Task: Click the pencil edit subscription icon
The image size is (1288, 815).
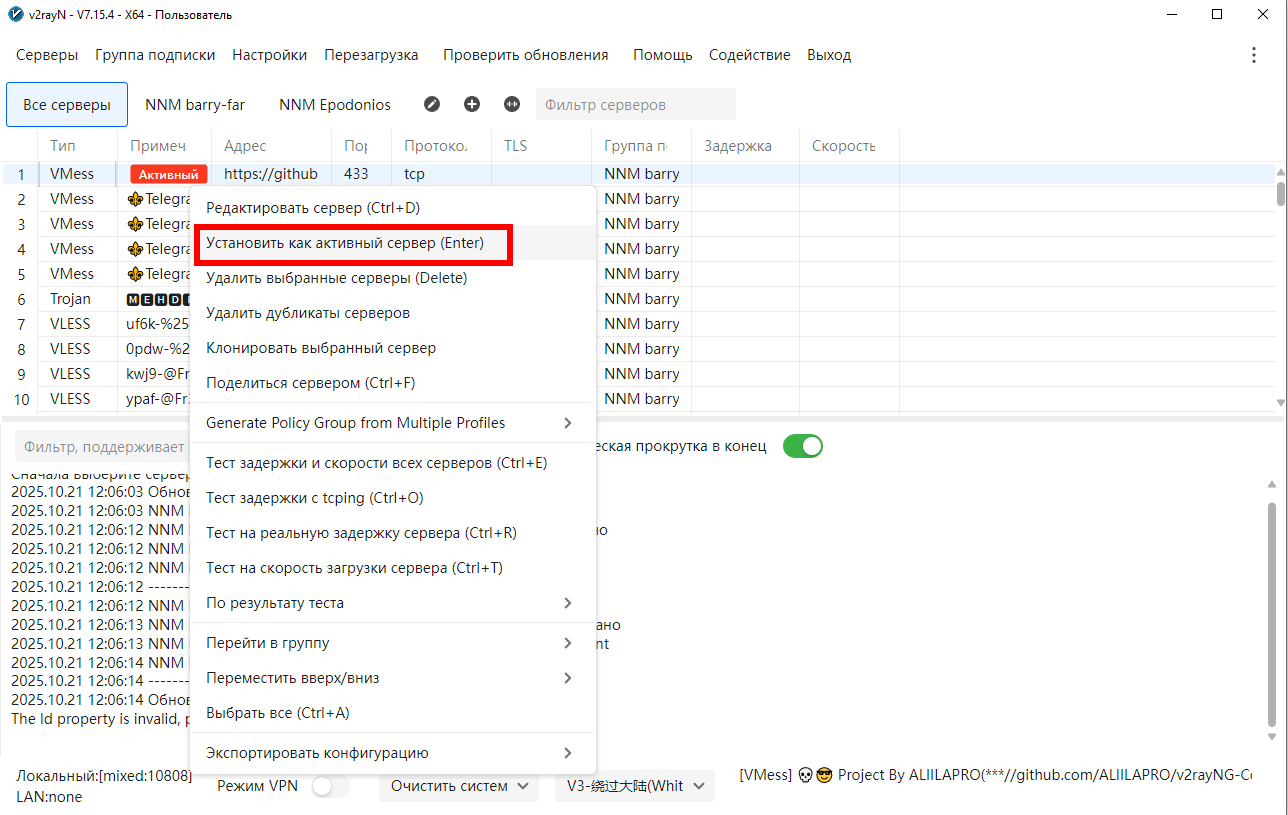Action: point(432,105)
